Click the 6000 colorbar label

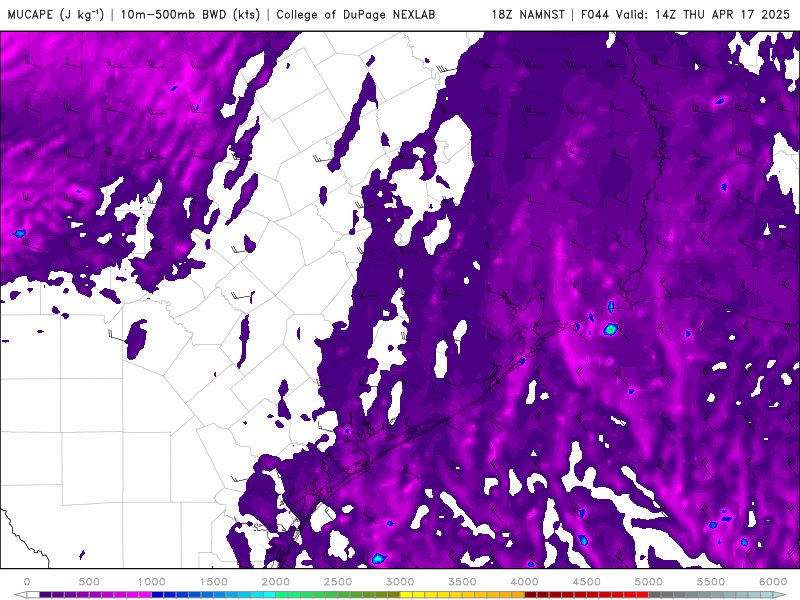773,582
